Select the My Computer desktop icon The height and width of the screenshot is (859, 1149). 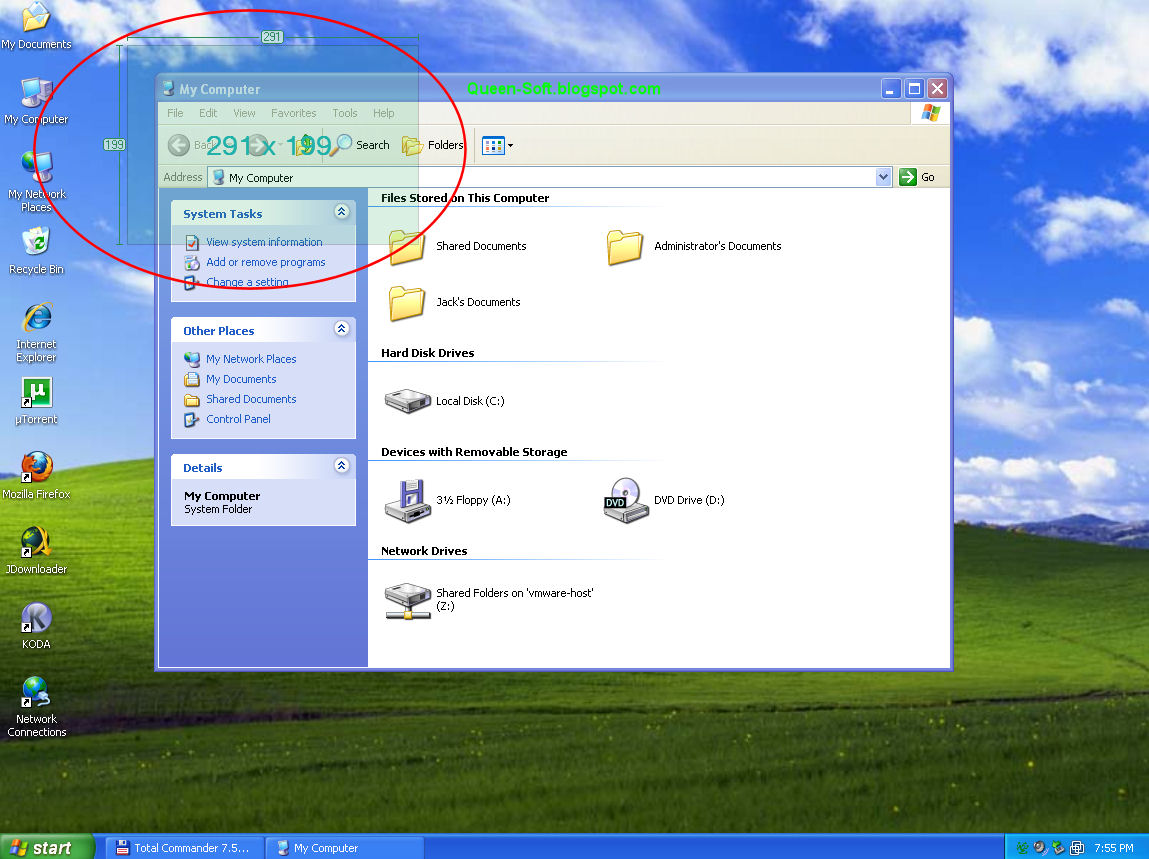tap(36, 100)
